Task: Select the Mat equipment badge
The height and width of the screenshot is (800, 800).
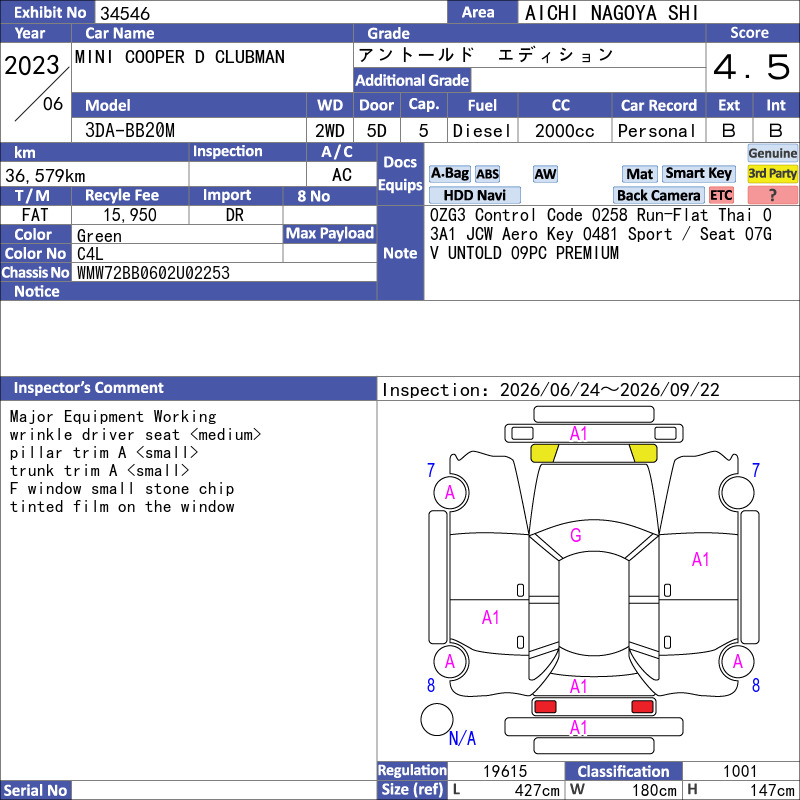Action: 640,174
